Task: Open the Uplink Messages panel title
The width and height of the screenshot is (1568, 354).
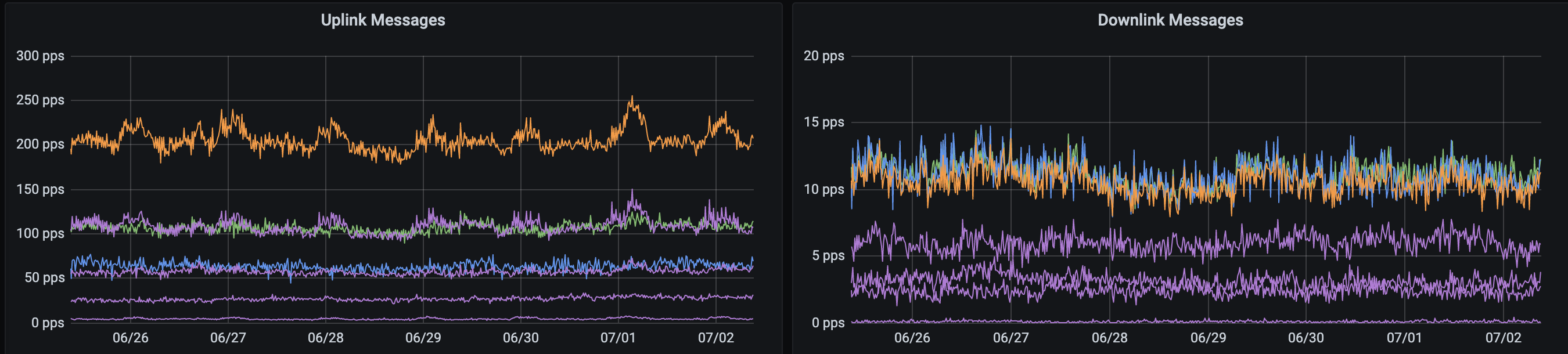Action: pos(383,20)
